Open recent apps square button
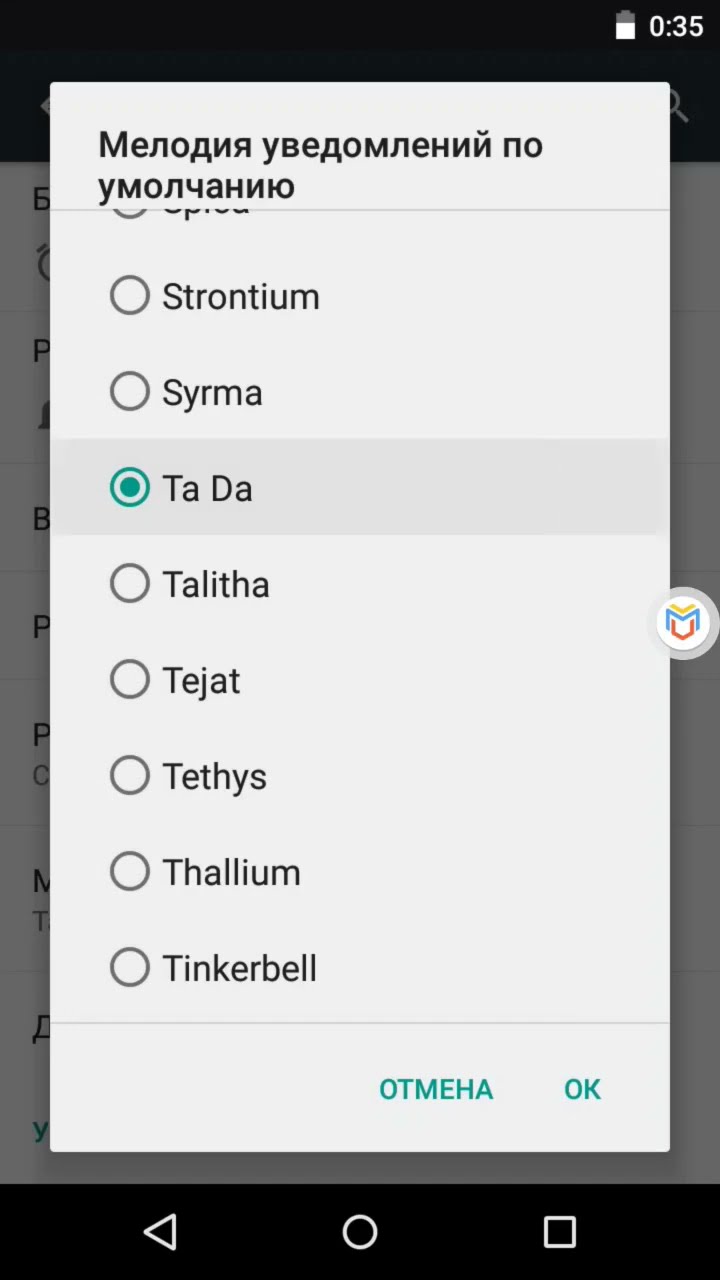The width and height of the screenshot is (720, 1280). pyautogui.click(x=560, y=1232)
